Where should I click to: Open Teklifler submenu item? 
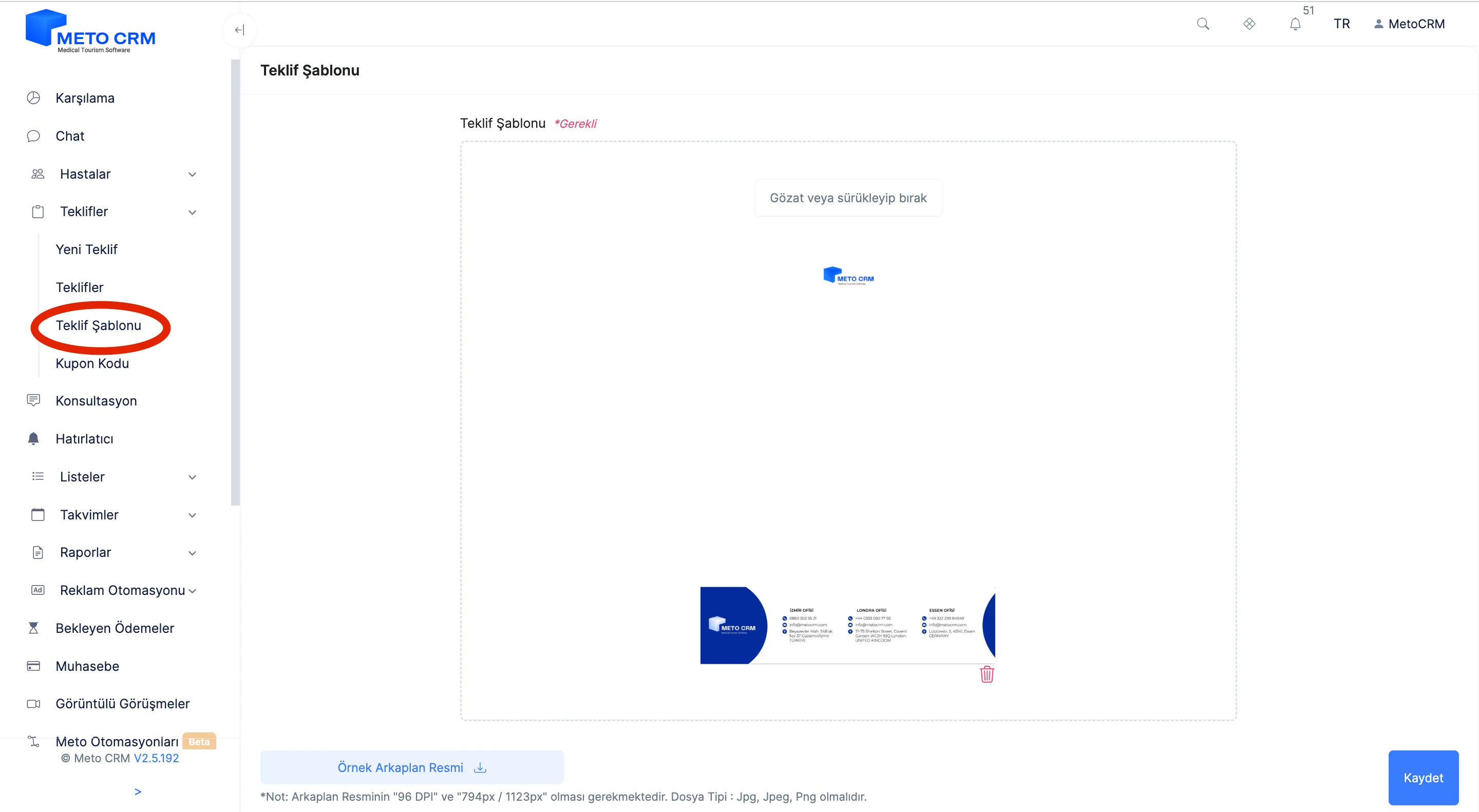tap(79, 287)
